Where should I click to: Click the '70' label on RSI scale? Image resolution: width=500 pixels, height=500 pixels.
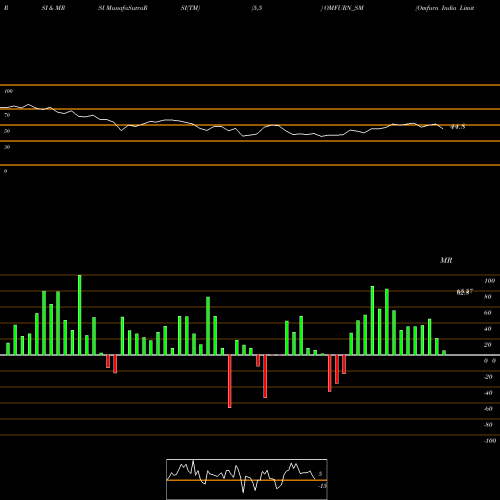(7, 115)
